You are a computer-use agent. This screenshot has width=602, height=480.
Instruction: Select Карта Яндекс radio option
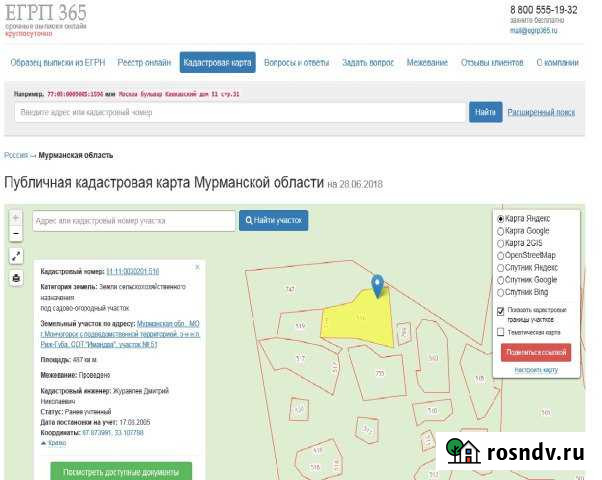500,219
